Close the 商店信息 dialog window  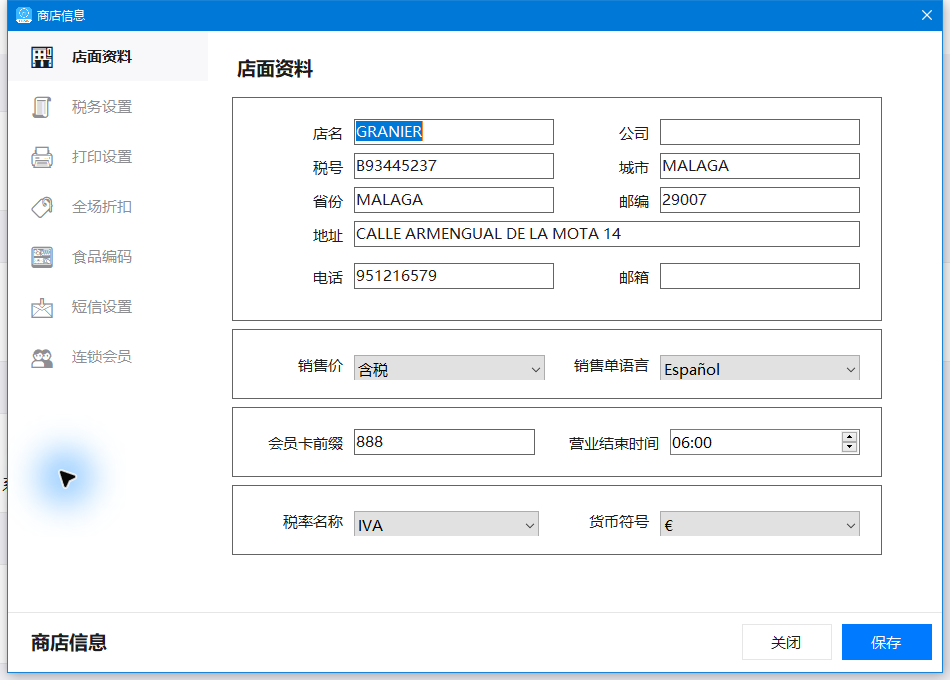click(927, 15)
